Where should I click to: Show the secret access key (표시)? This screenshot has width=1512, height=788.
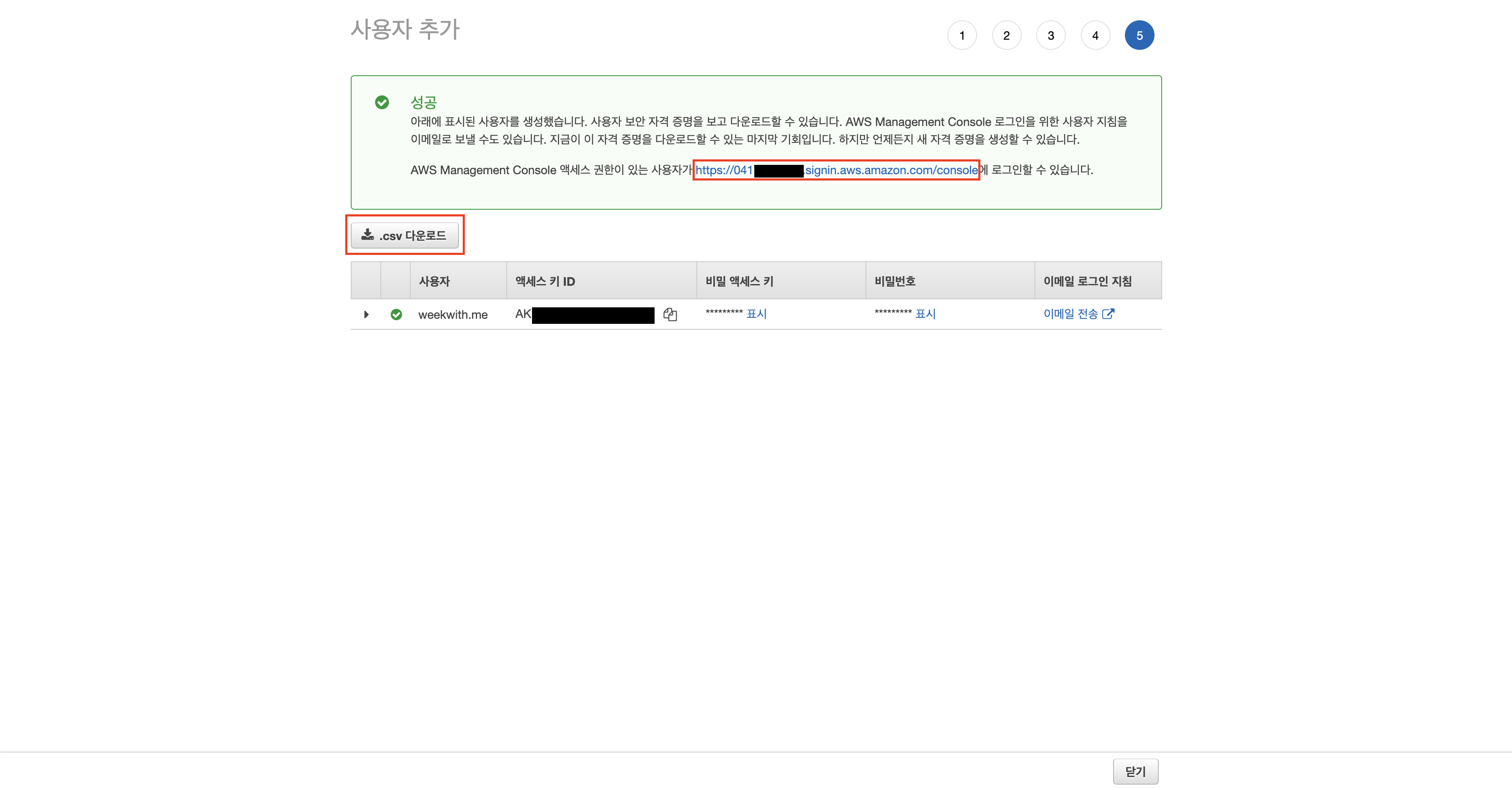(x=756, y=314)
